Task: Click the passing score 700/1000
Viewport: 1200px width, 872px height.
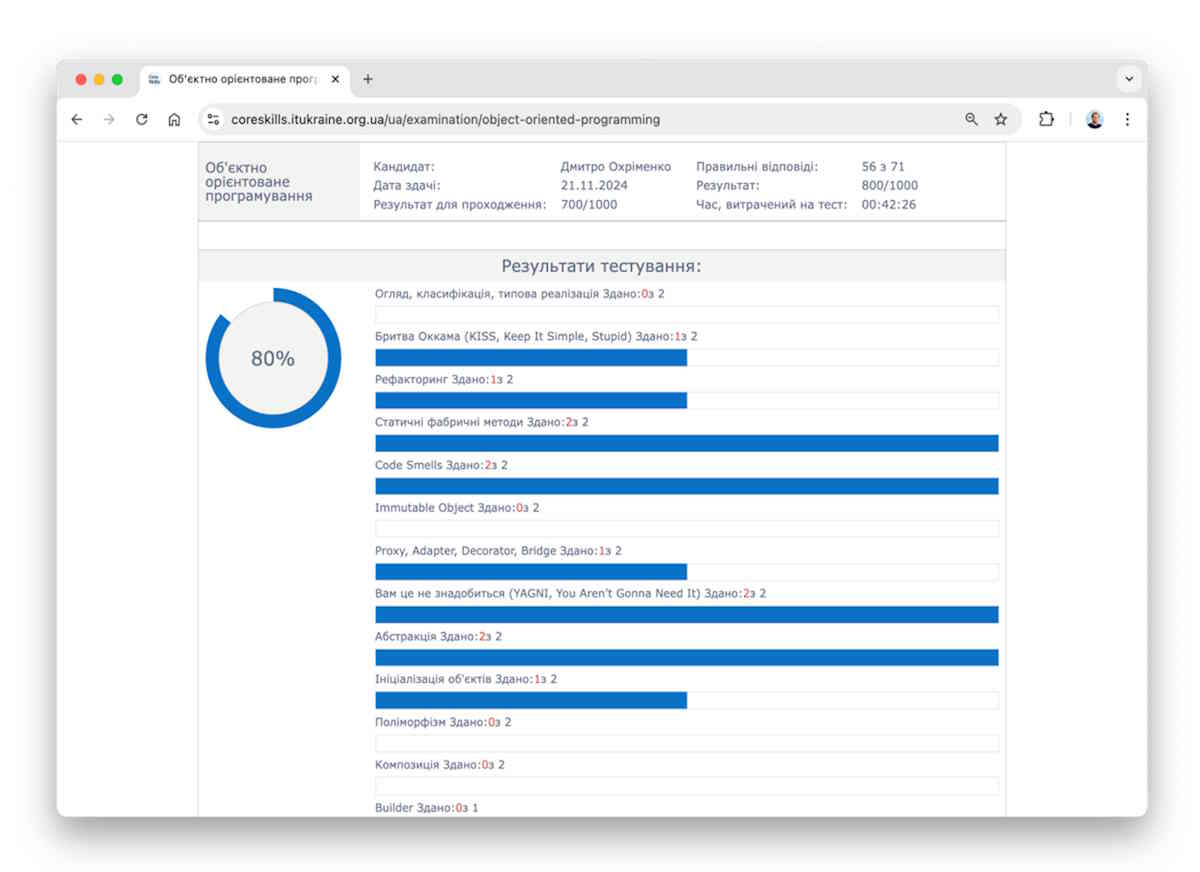Action: [x=589, y=204]
